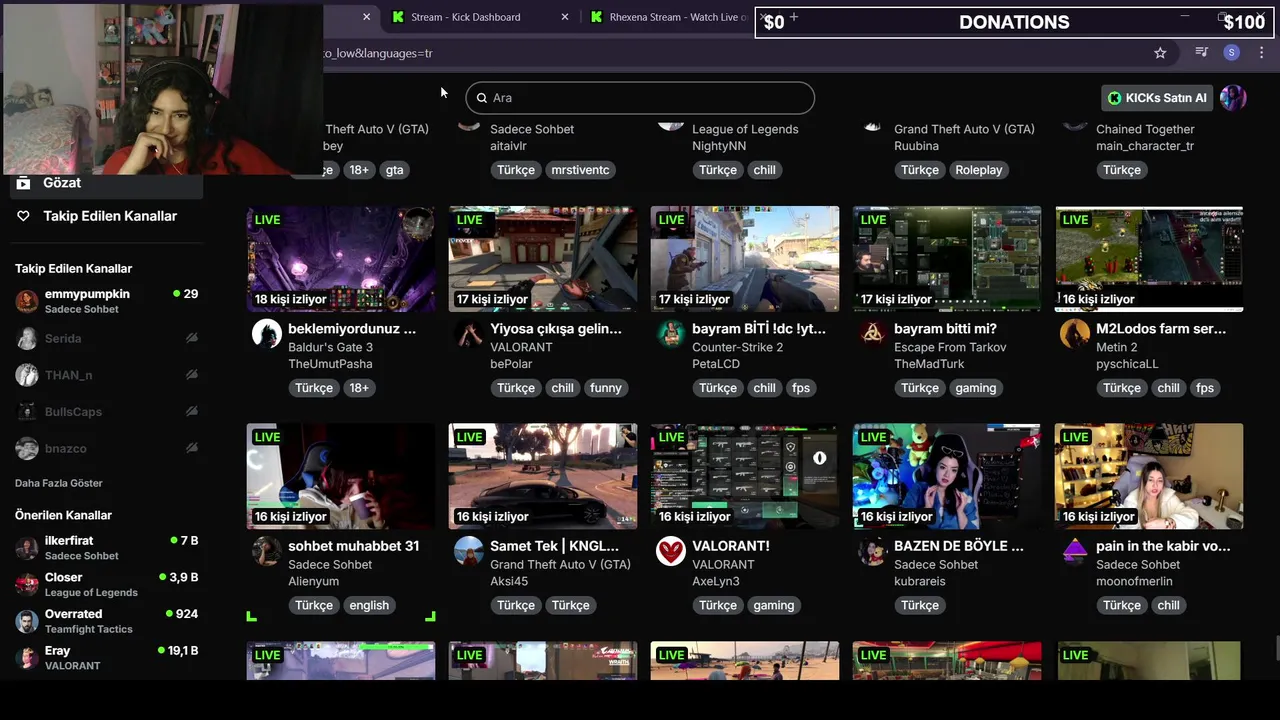The width and height of the screenshot is (1280, 720).
Task: Open THAN_n channel avatar
Action: (27, 375)
